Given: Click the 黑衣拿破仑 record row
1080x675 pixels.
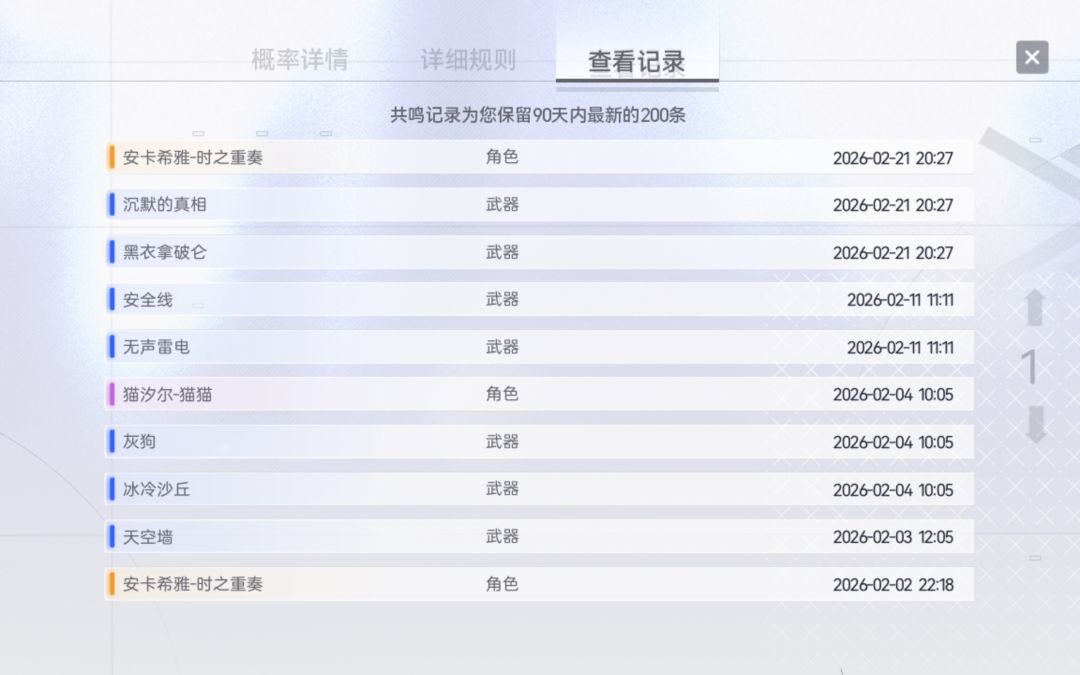Looking at the screenshot, I should point(539,252).
